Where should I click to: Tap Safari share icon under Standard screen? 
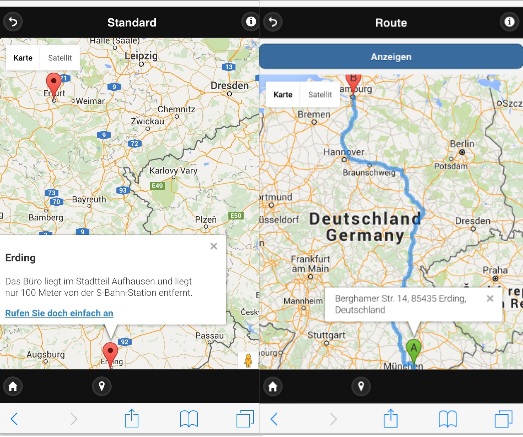click(x=132, y=418)
